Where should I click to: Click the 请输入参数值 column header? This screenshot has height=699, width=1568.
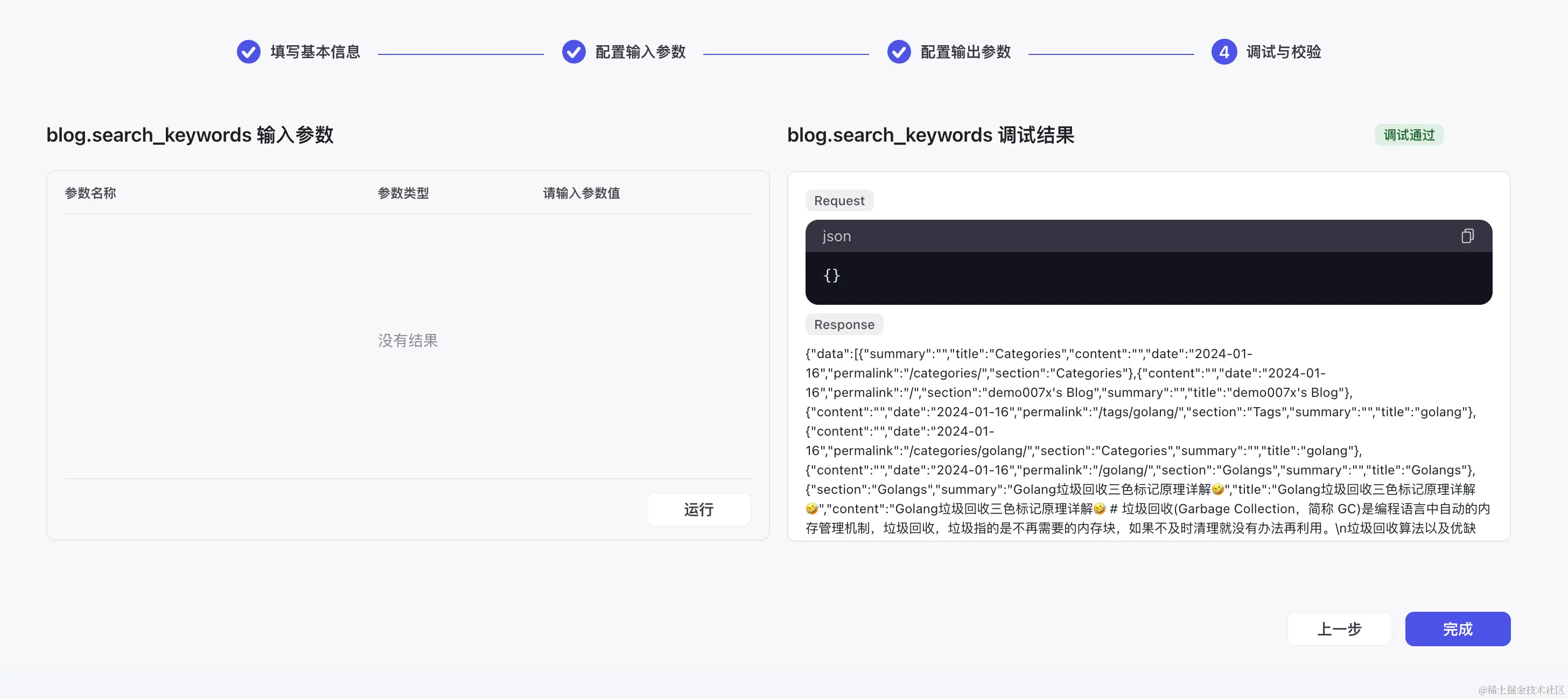coord(582,193)
